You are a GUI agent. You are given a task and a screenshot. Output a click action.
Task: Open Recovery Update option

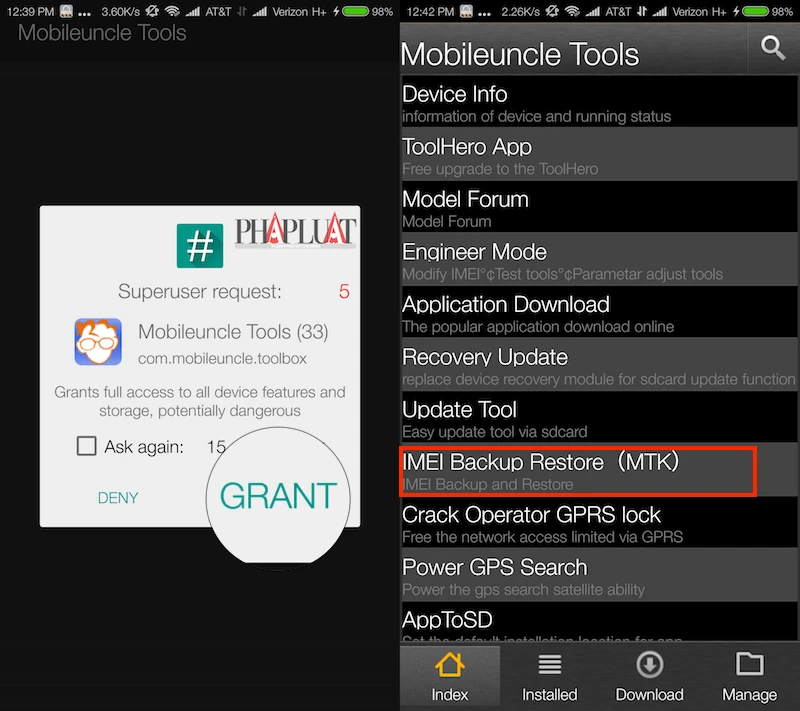598,367
